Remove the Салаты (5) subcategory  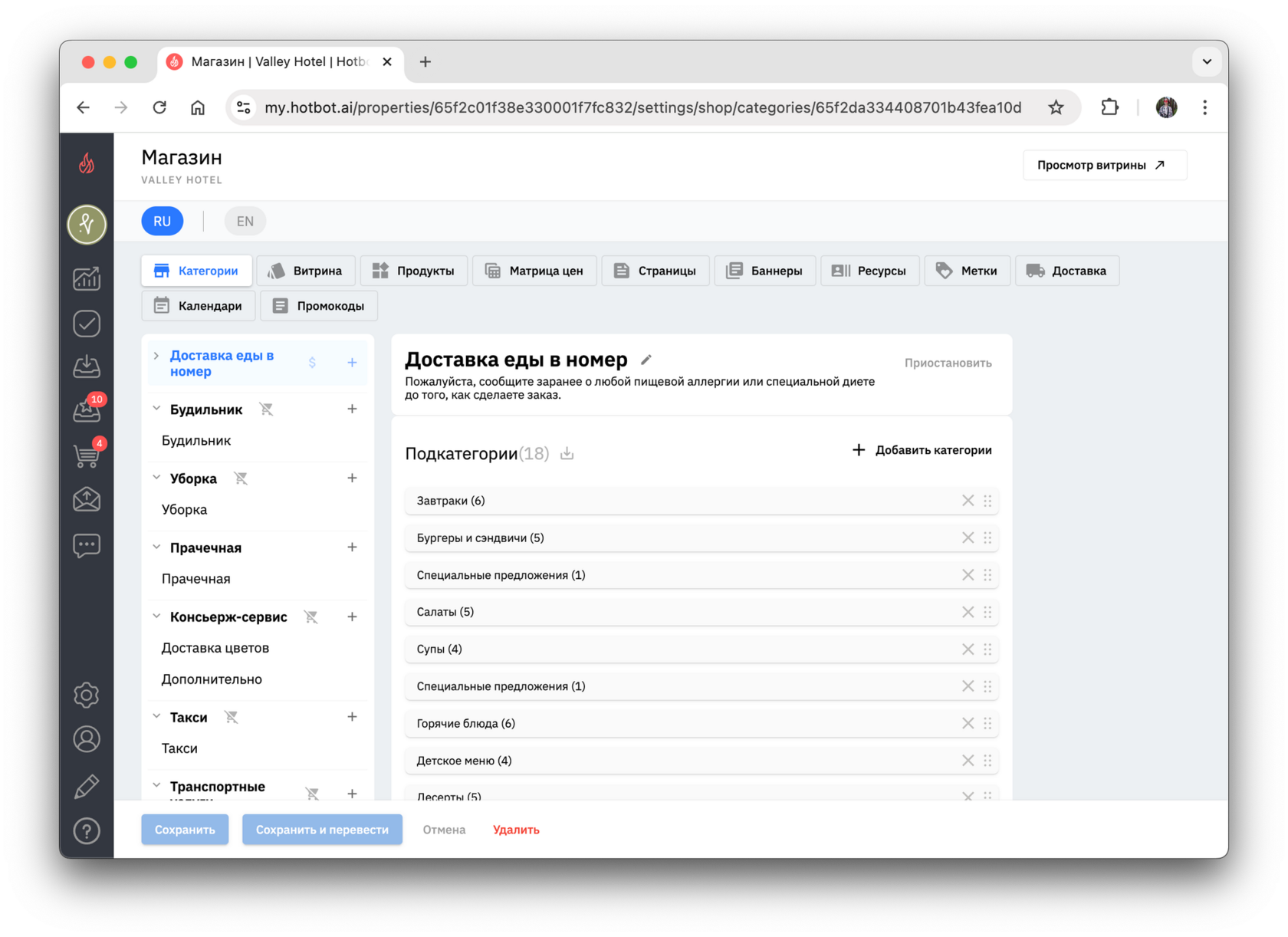968,612
